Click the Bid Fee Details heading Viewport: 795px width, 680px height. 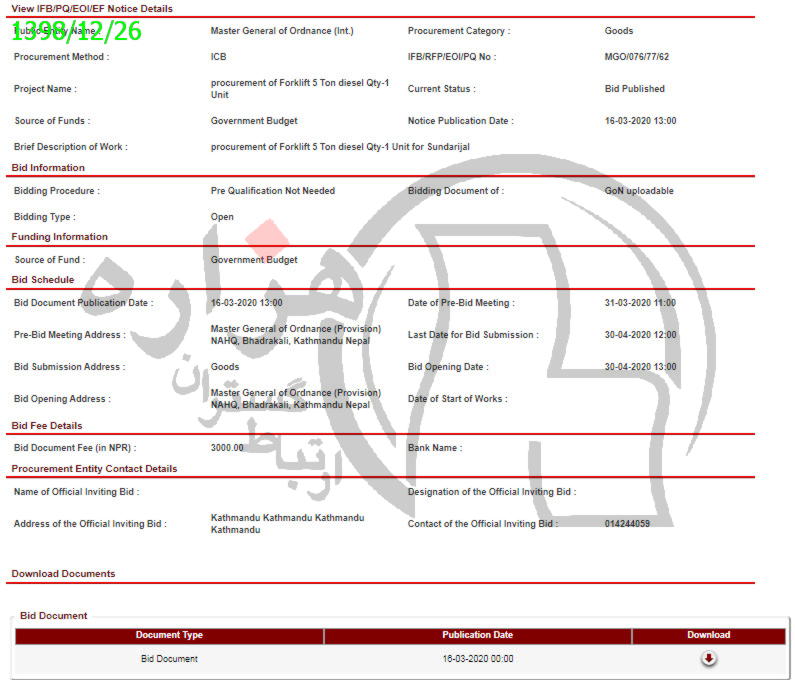[46, 426]
